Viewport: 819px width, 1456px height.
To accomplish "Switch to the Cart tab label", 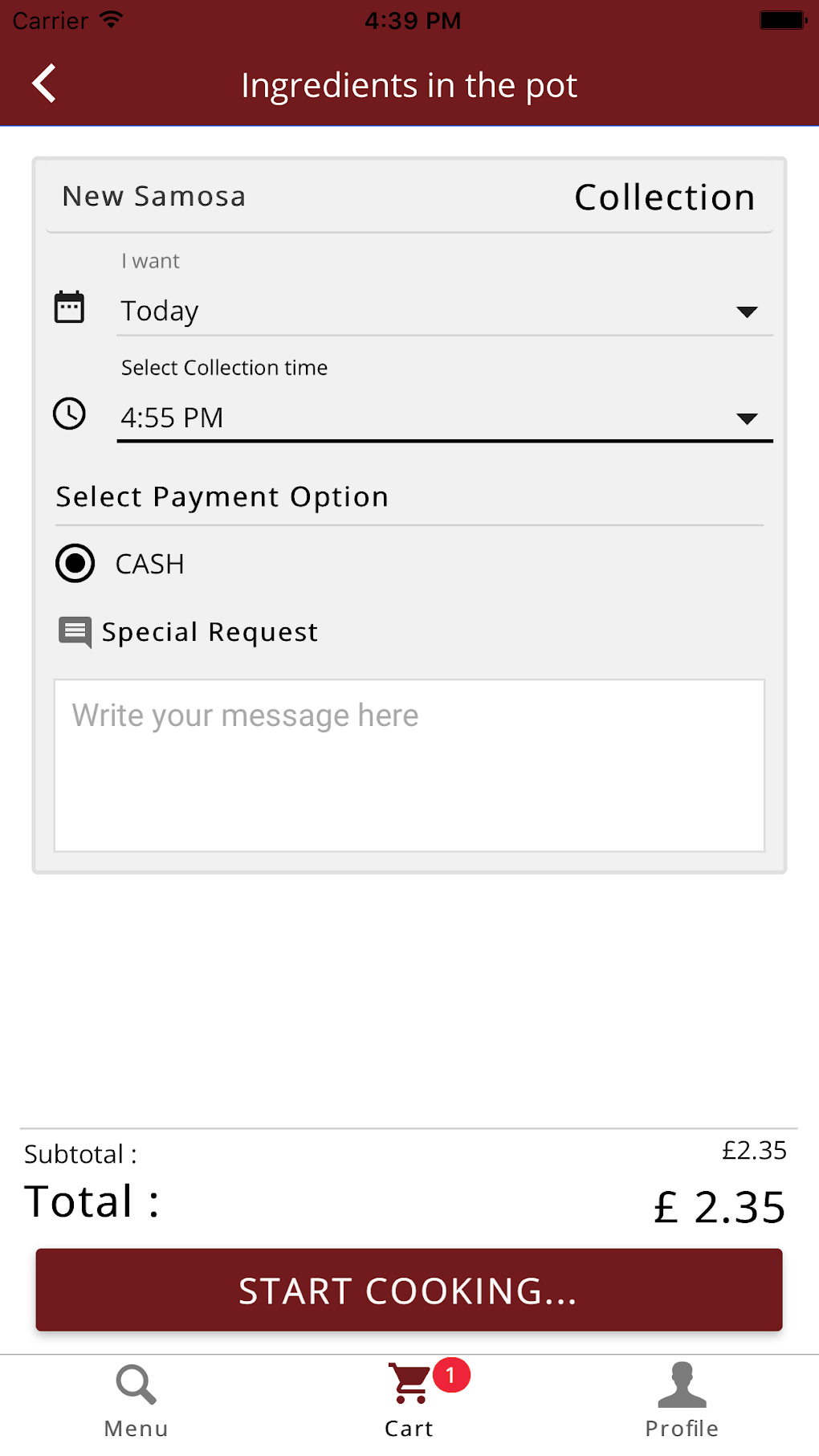I will [x=409, y=1428].
